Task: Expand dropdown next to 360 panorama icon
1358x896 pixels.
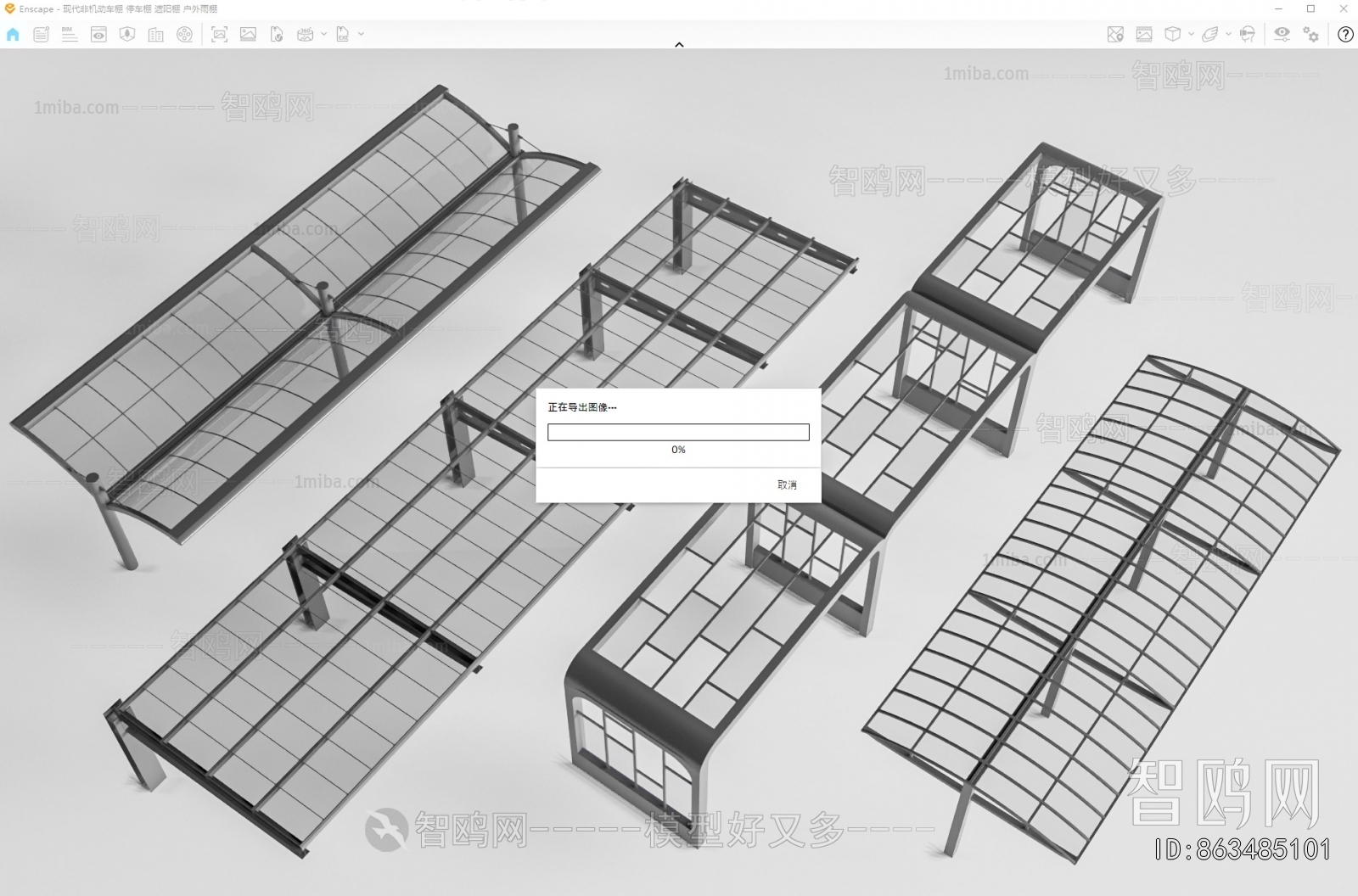Action: [323, 35]
